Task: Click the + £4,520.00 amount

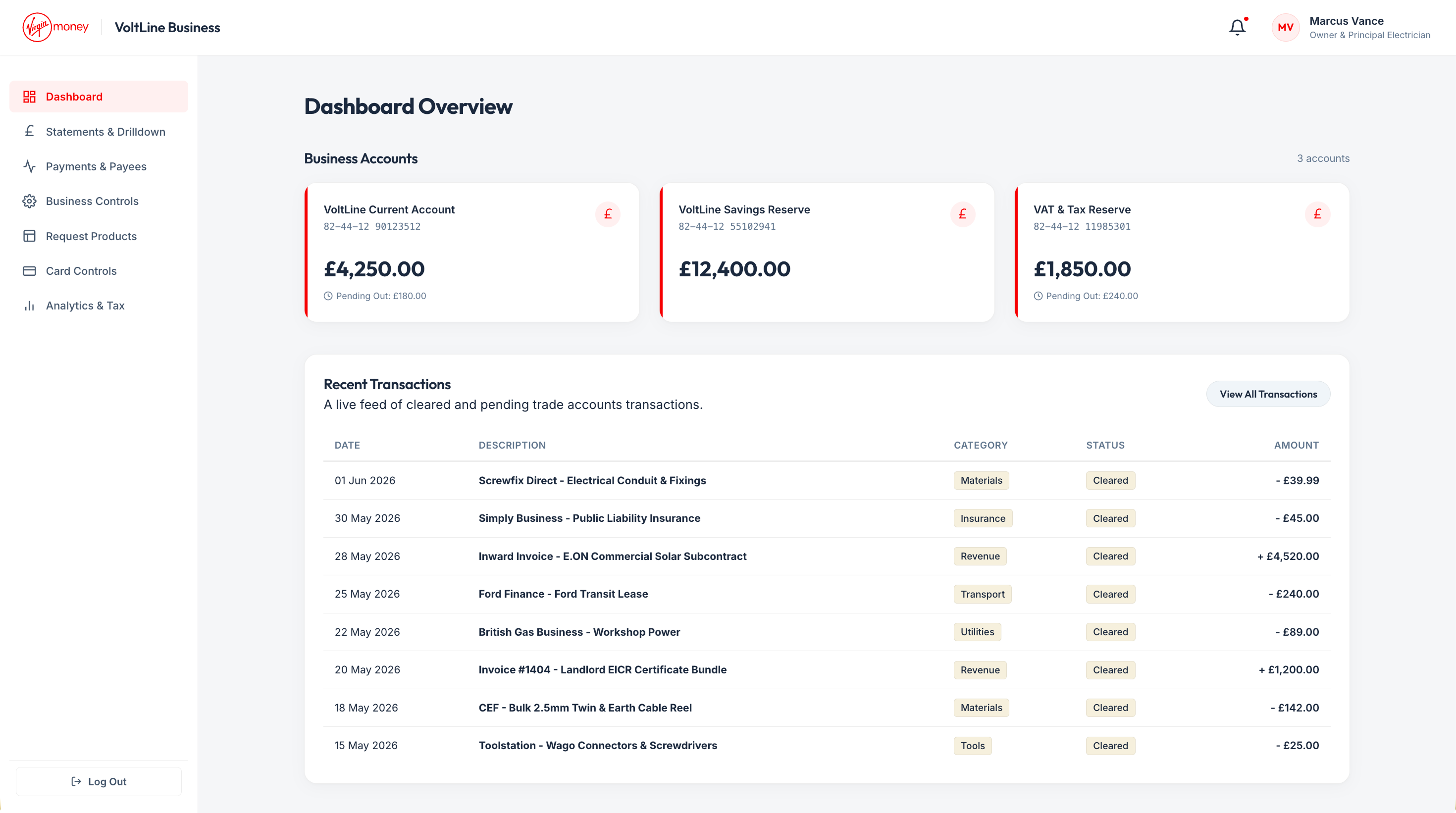Action: click(x=1288, y=556)
